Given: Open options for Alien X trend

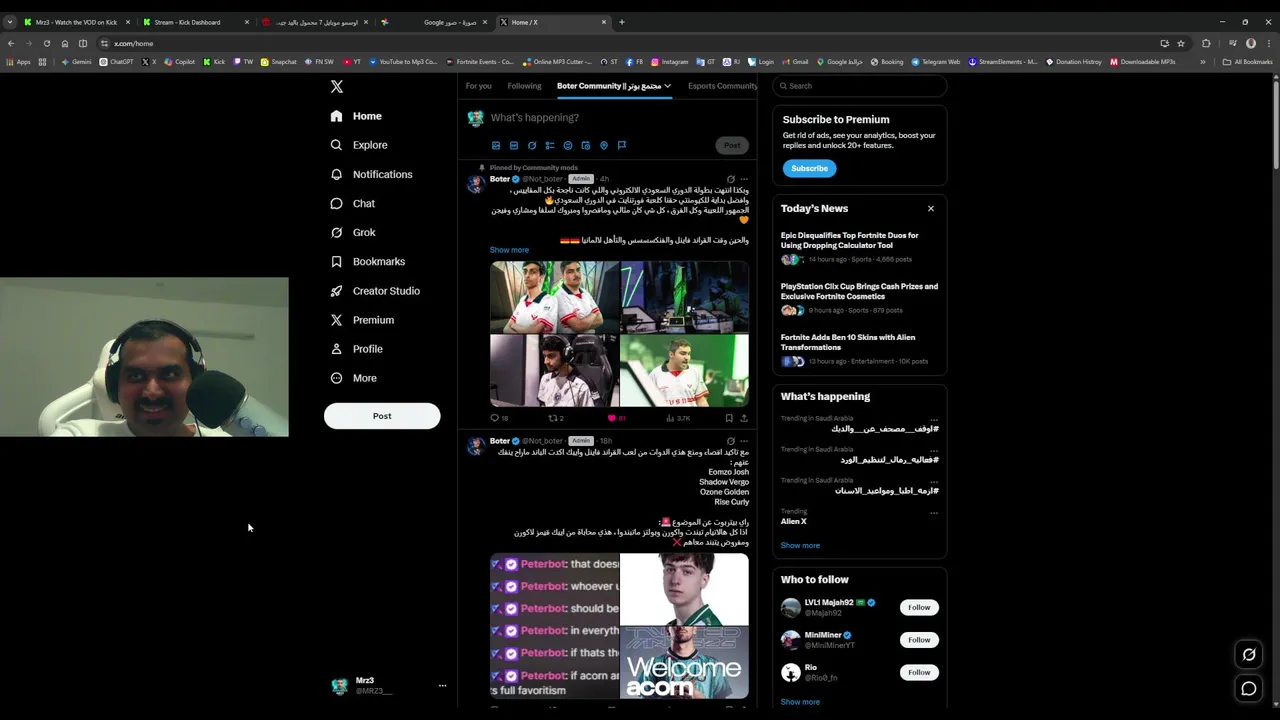Looking at the screenshot, I should coord(934,512).
